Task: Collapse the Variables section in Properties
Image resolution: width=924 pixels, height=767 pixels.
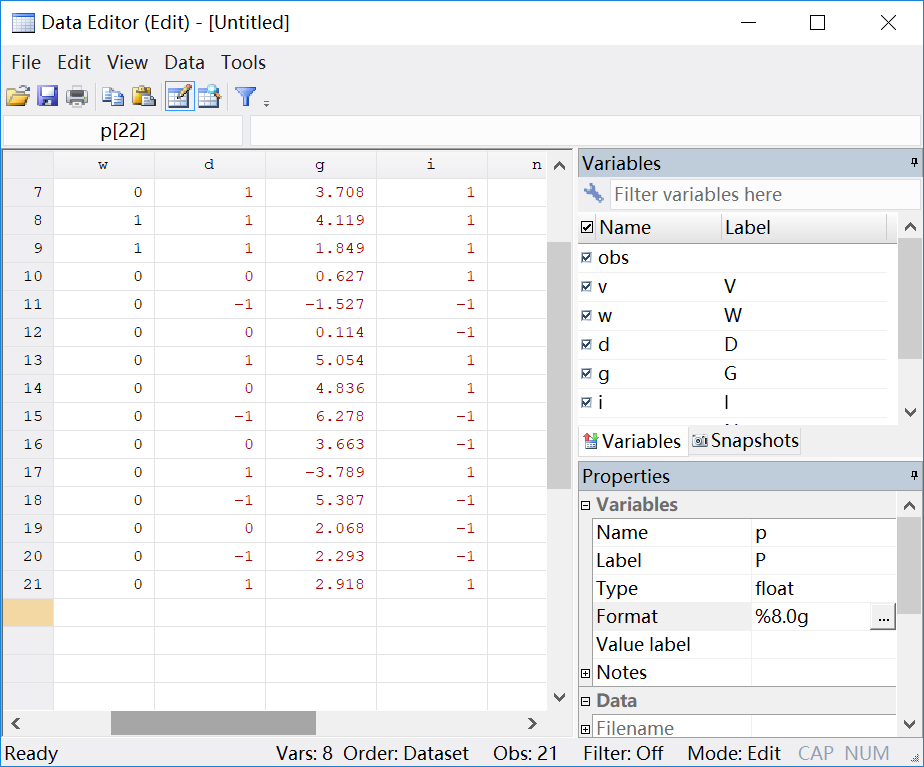Action: pyautogui.click(x=586, y=505)
